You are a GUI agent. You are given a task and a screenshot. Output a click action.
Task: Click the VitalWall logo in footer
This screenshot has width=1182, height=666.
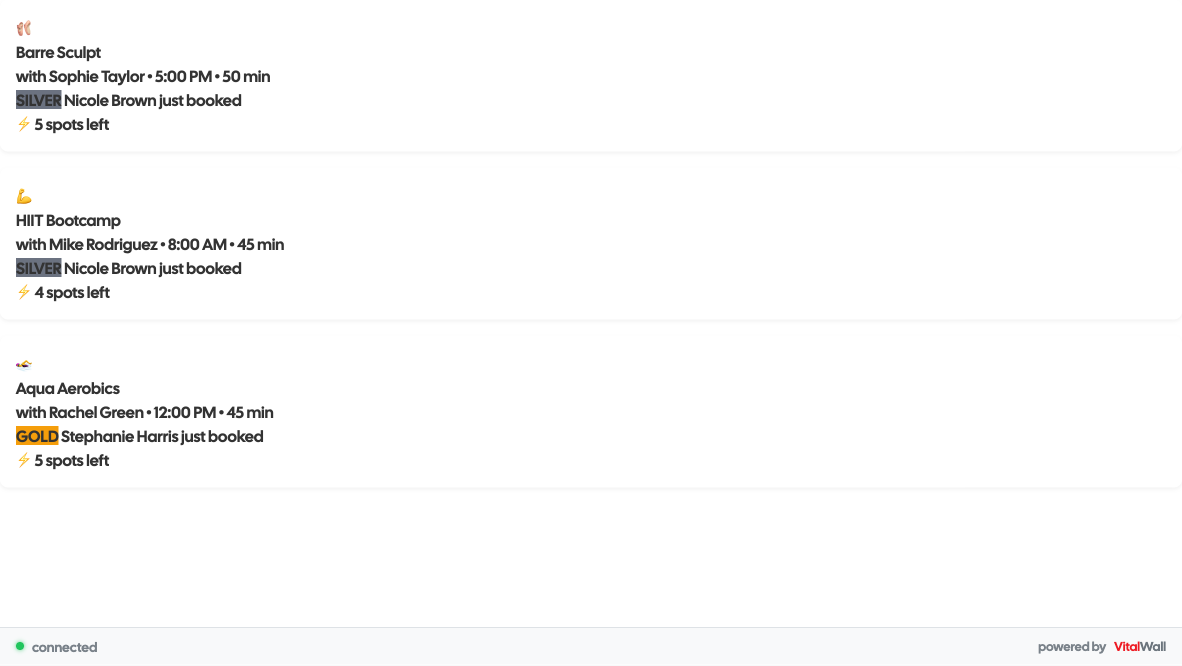pyautogui.click(x=1140, y=647)
